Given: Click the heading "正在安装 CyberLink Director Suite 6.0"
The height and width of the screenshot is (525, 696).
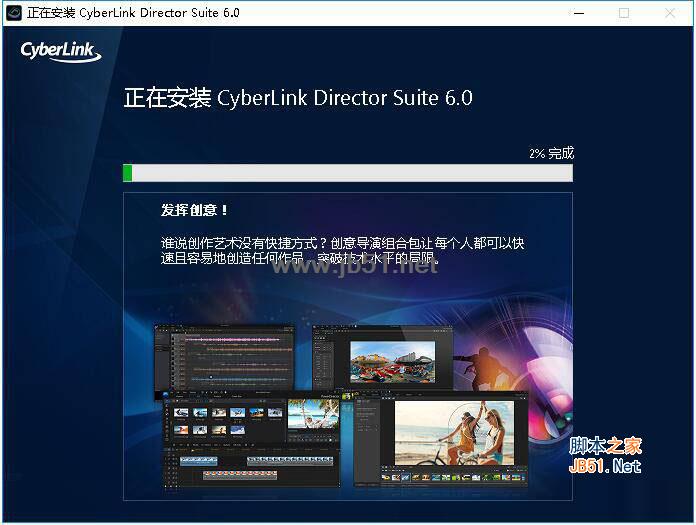Looking at the screenshot, I should click(x=298, y=98).
